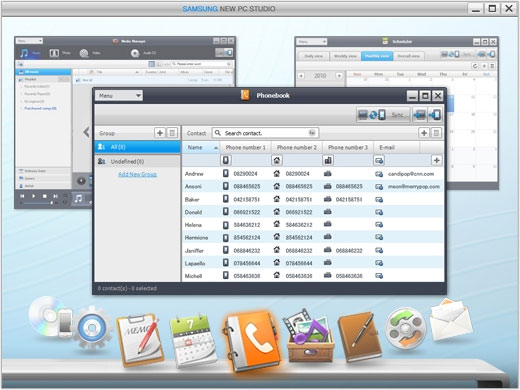Open the Phonebook Menu dropdown

(x=119, y=96)
